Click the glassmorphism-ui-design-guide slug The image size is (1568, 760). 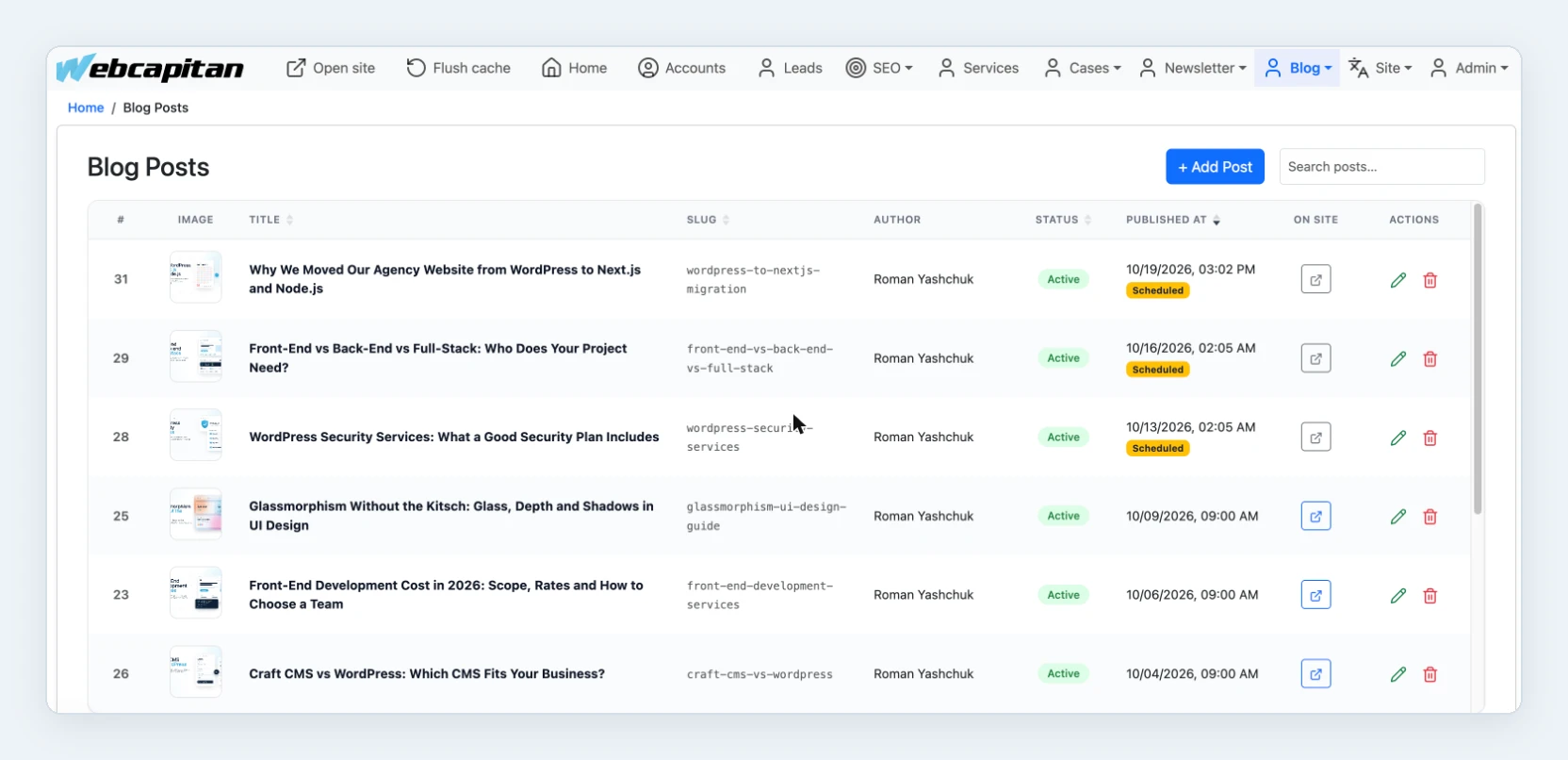tap(766, 517)
